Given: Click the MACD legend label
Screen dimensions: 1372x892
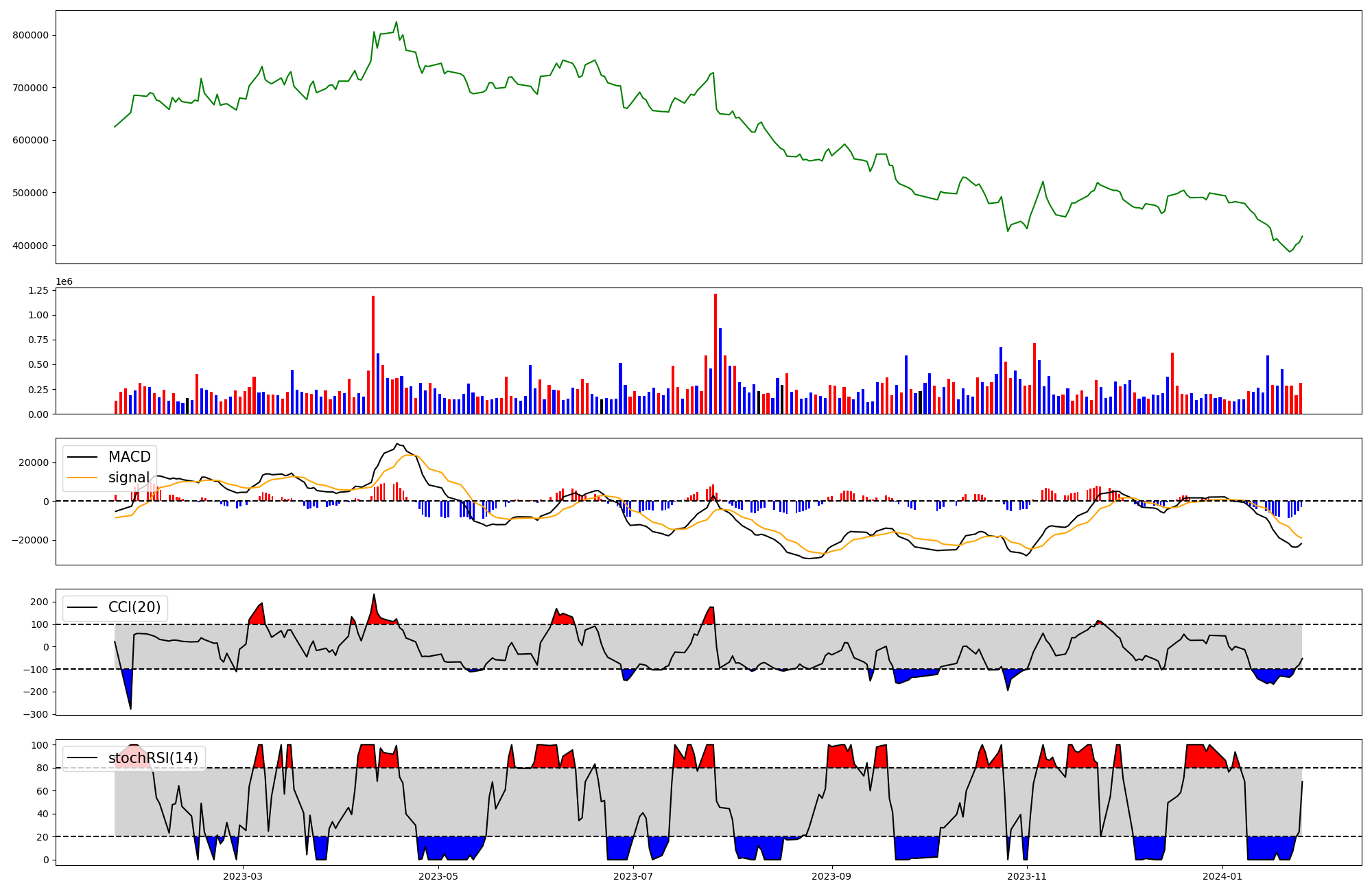Looking at the screenshot, I should 129,457.
